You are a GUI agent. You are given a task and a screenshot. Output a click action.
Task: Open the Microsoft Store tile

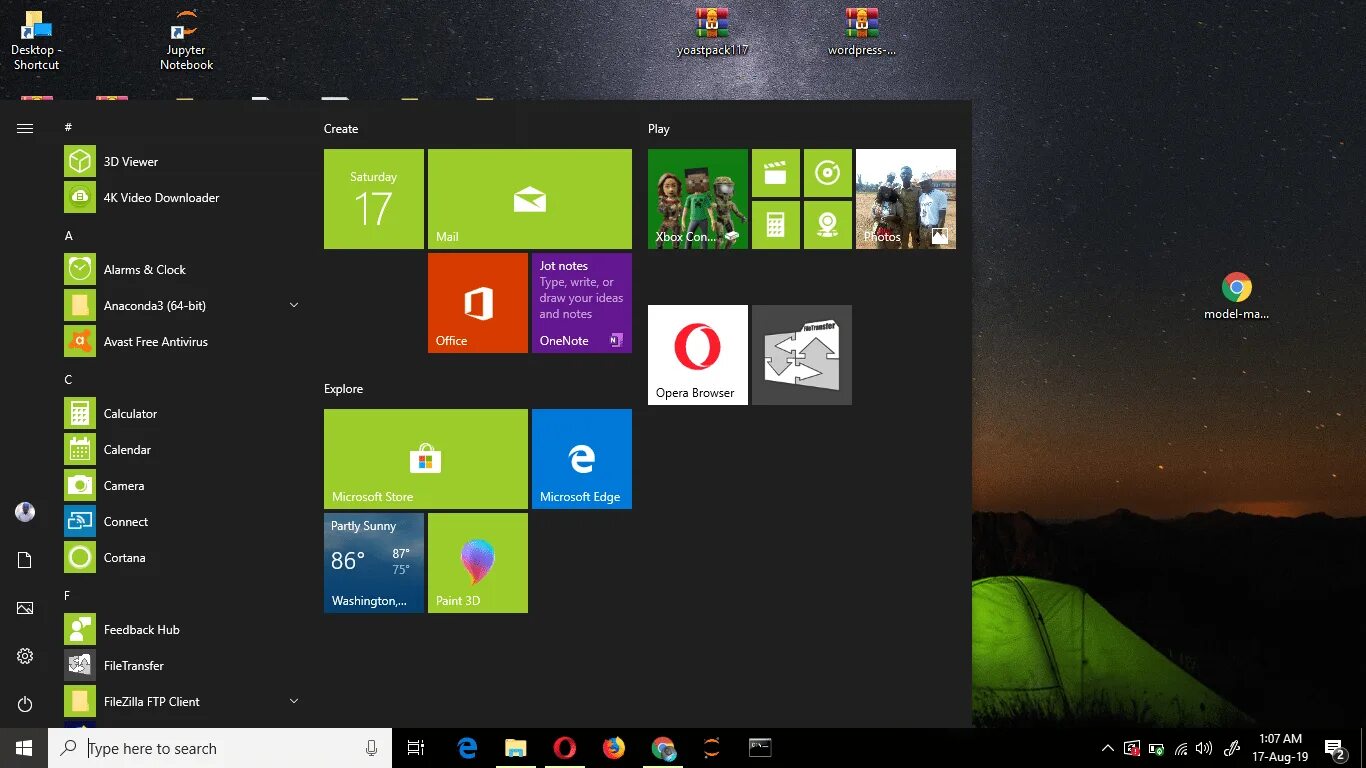click(426, 459)
